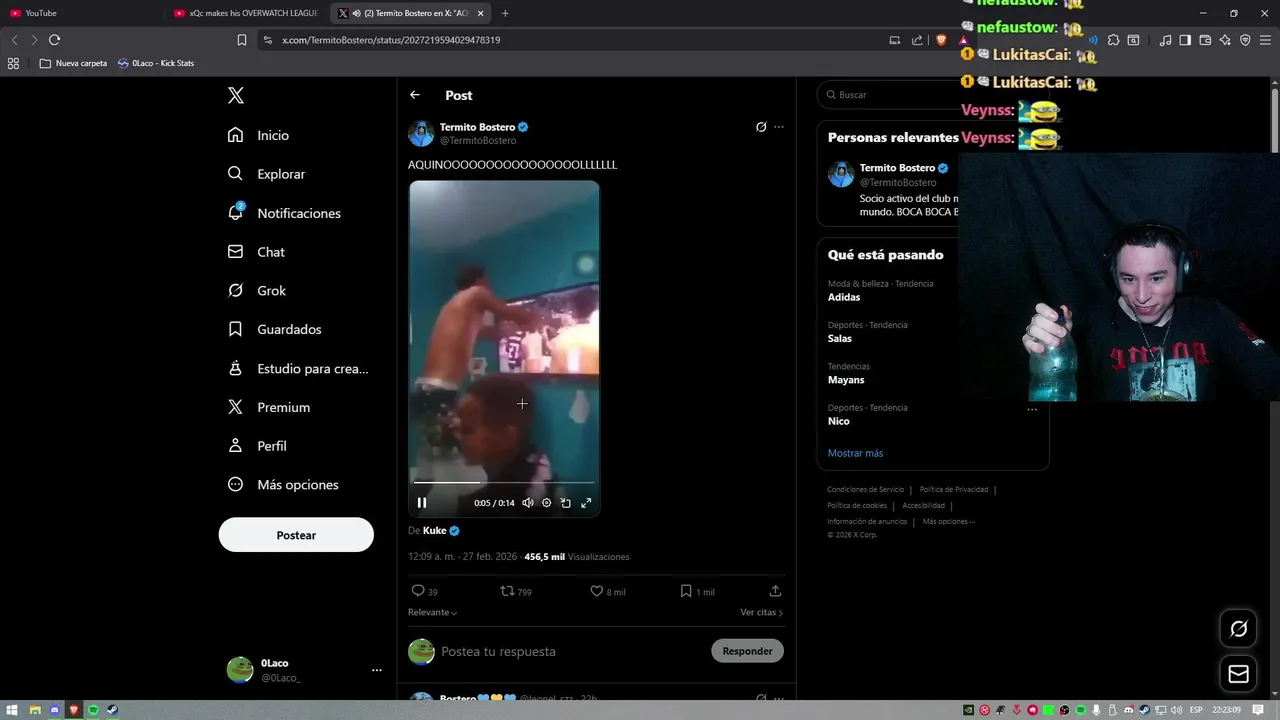Open floating Grok button
Screen dimensions: 1280x720
(x=1239, y=629)
